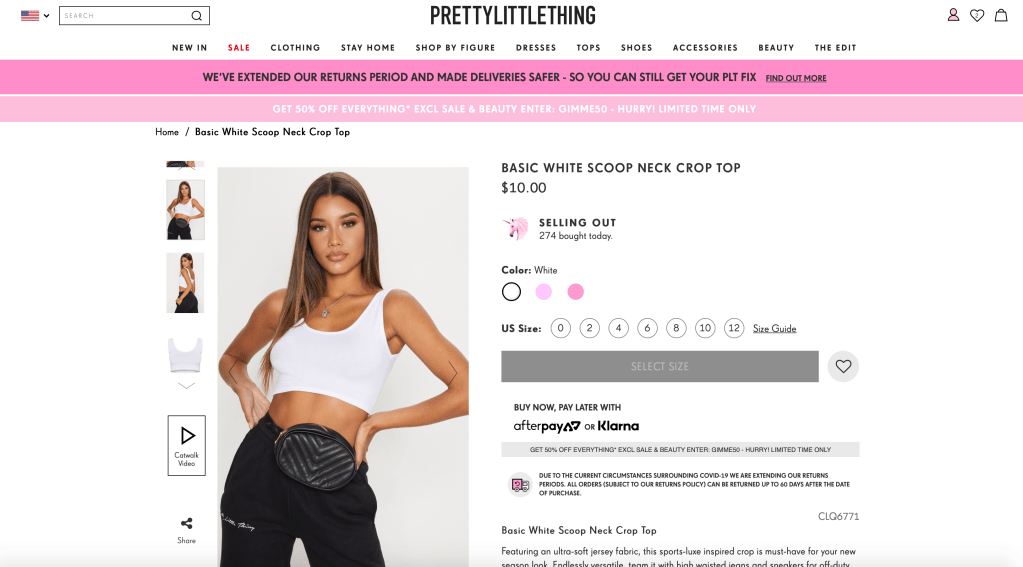View the flat white crop top thumbnail
This screenshot has width=1023, height=567.
pos(185,354)
